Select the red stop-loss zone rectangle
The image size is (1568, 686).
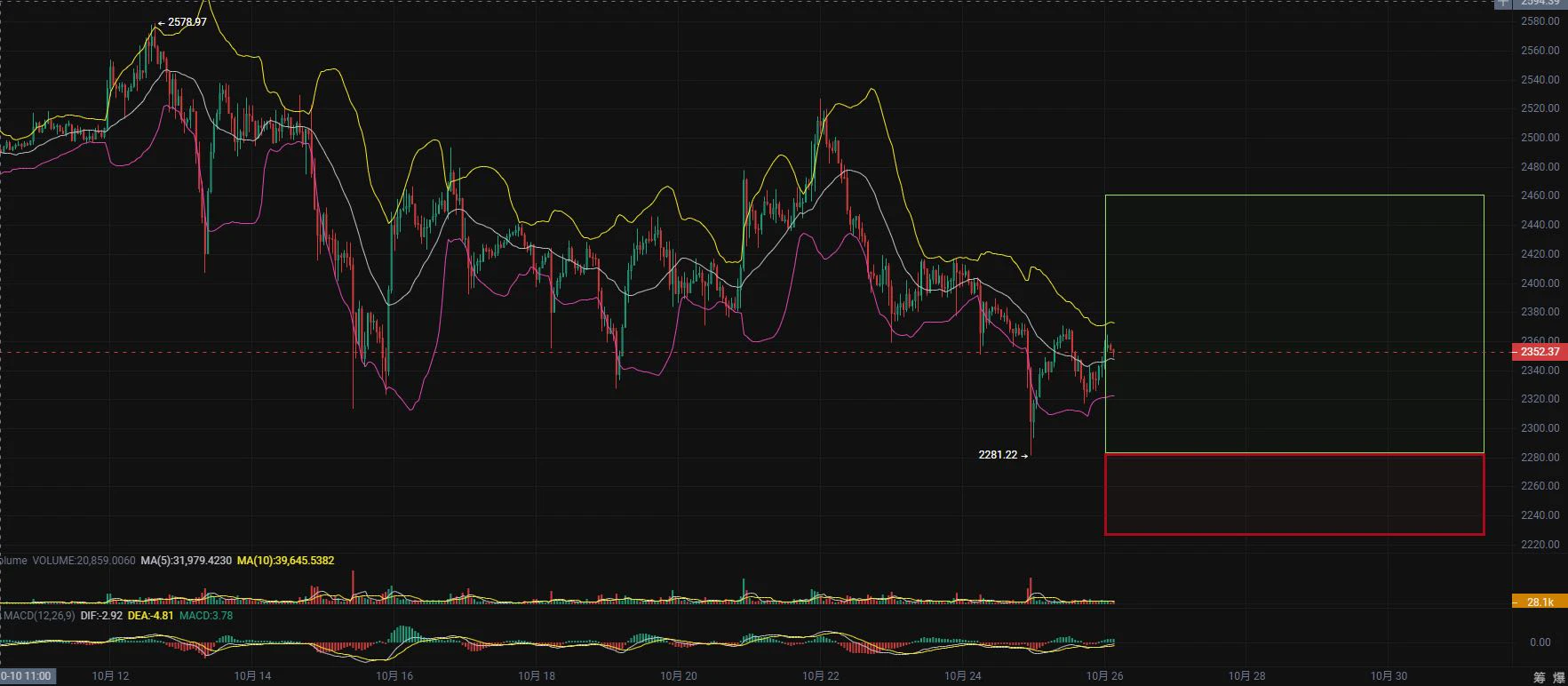point(1294,494)
